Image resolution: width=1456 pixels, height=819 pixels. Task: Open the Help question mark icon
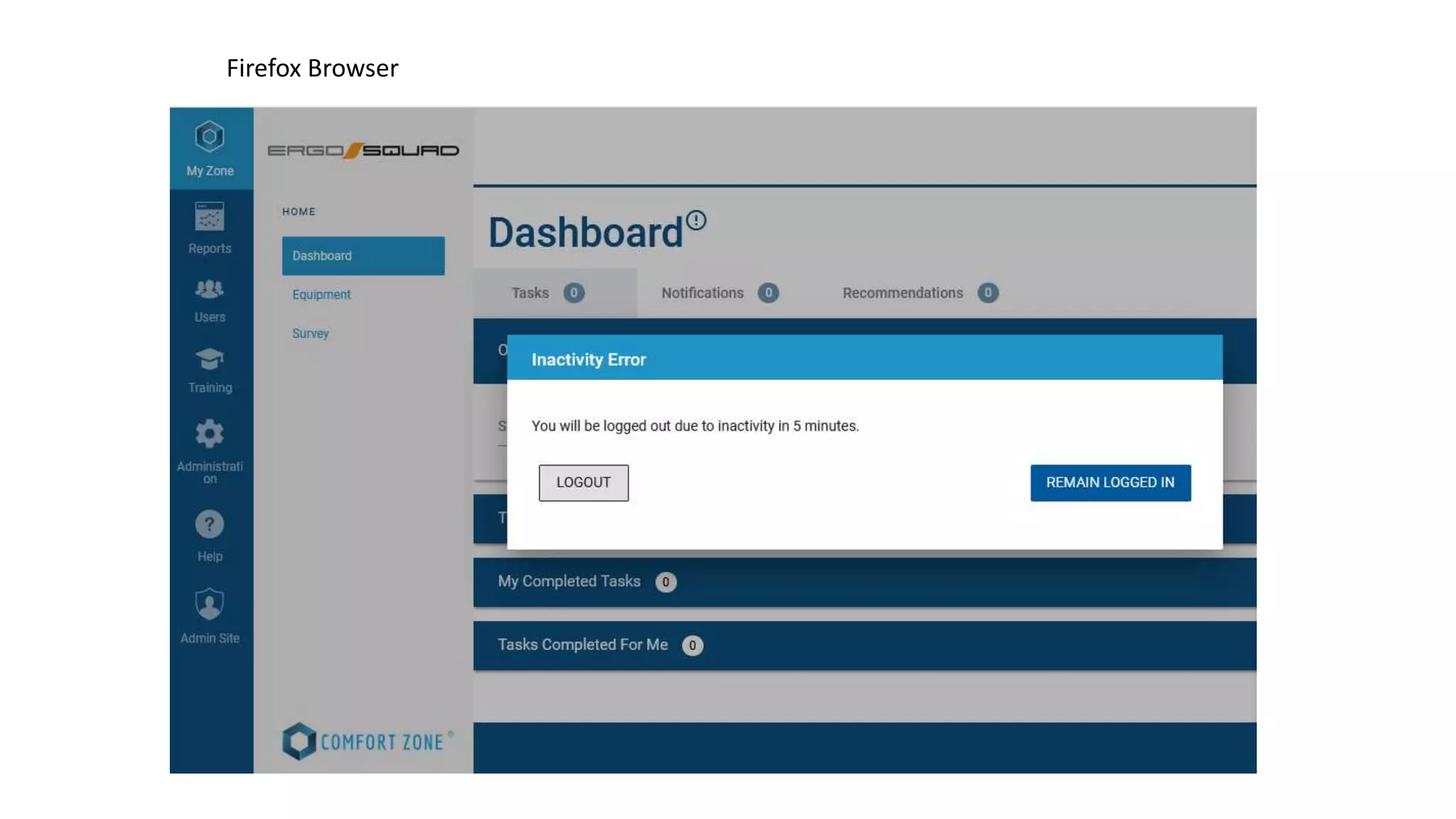[x=210, y=525]
